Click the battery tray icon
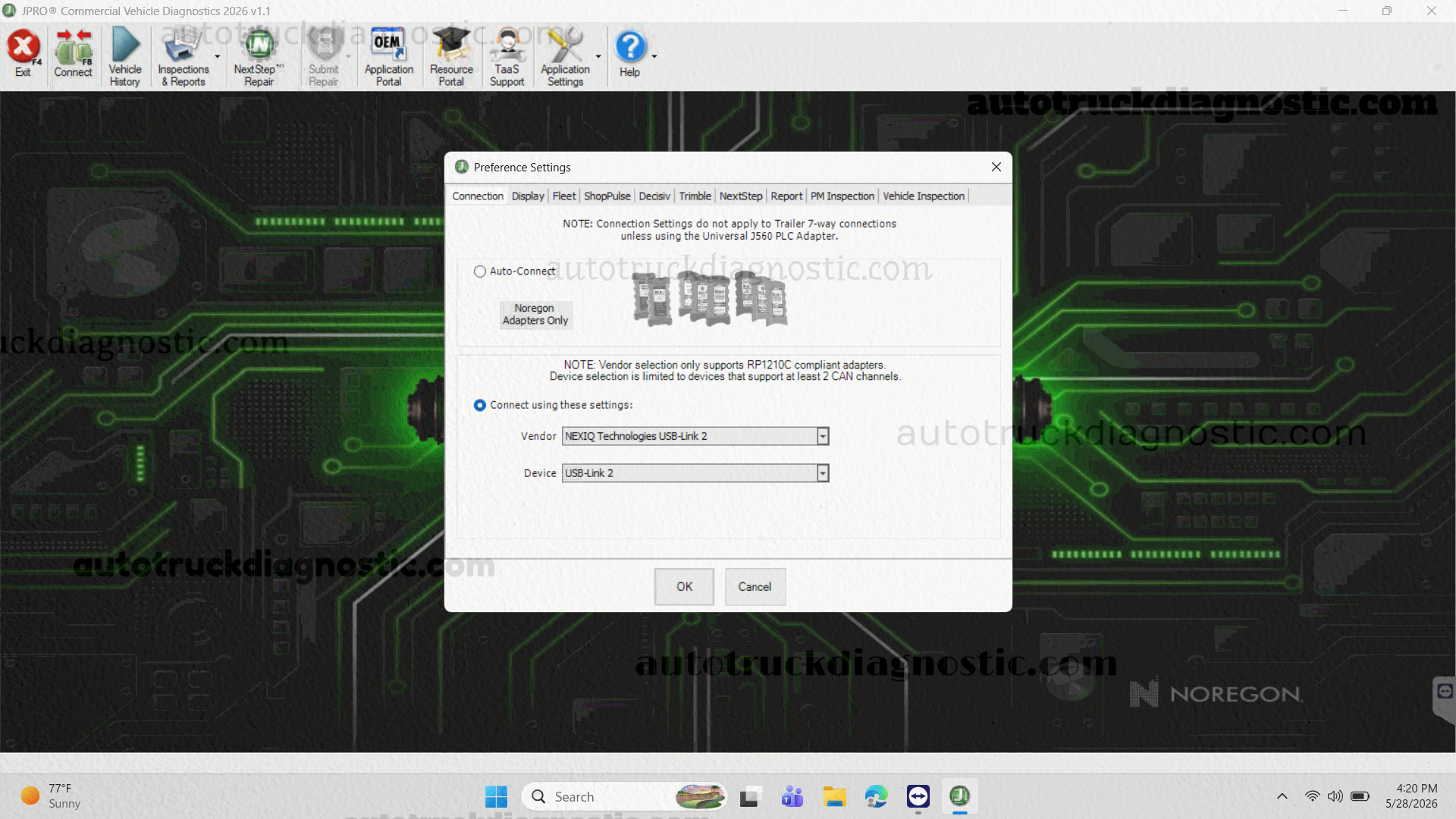This screenshot has width=1456, height=819. pyautogui.click(x=1360, y=796)
